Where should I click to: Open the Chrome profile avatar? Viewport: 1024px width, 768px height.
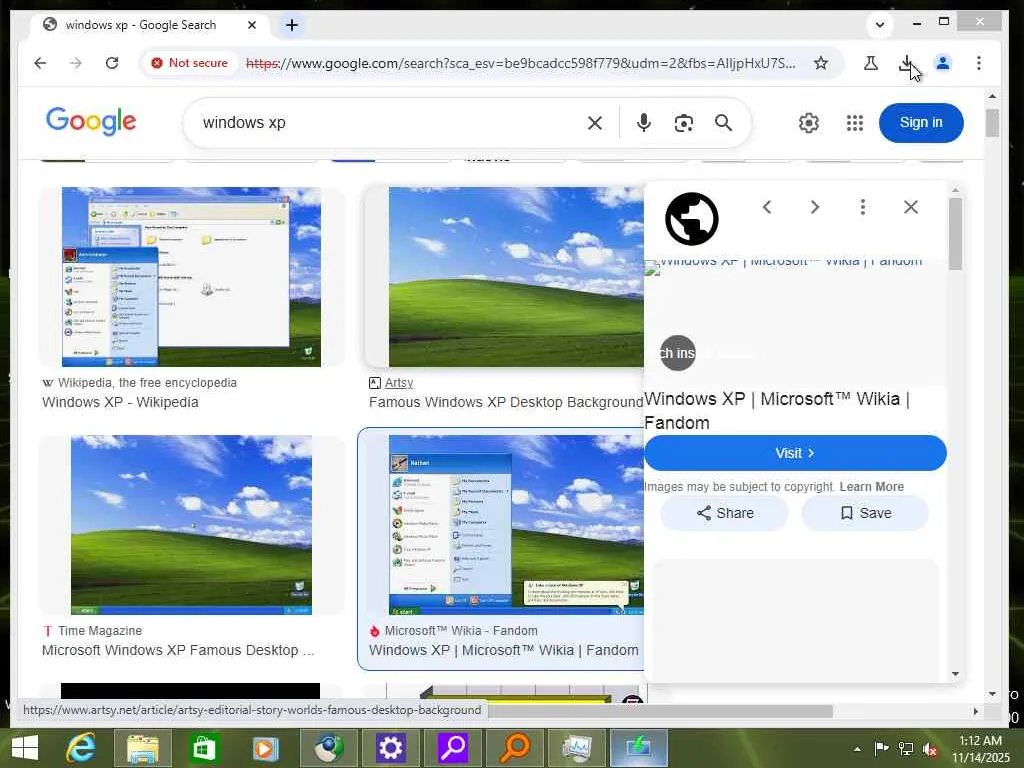coord(942,63)
